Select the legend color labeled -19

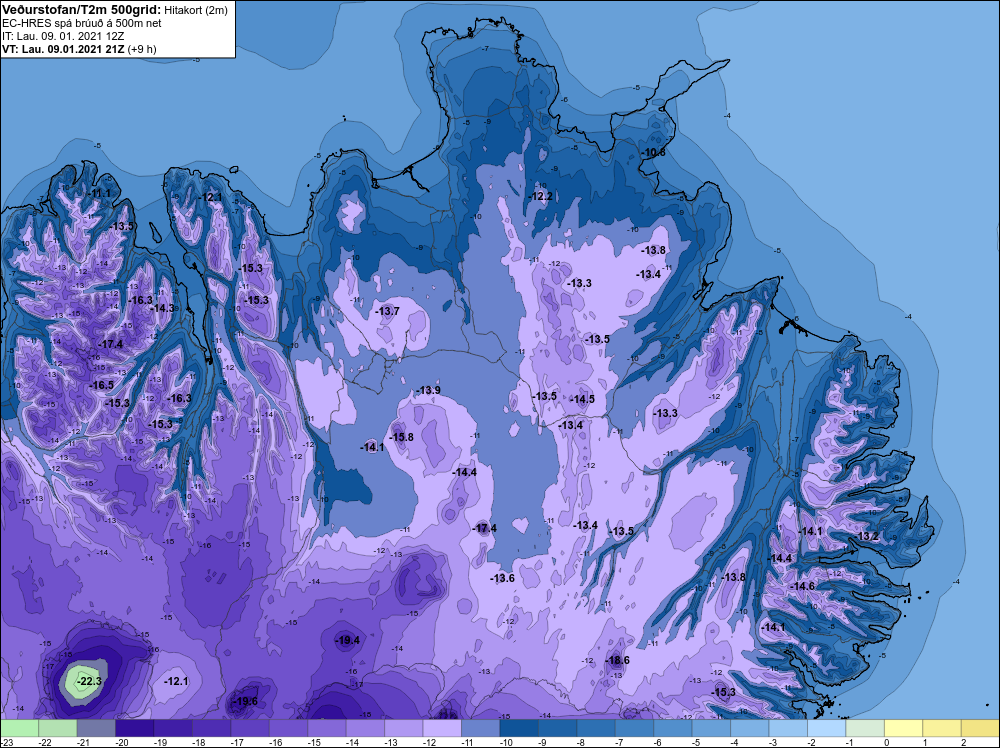173,729
